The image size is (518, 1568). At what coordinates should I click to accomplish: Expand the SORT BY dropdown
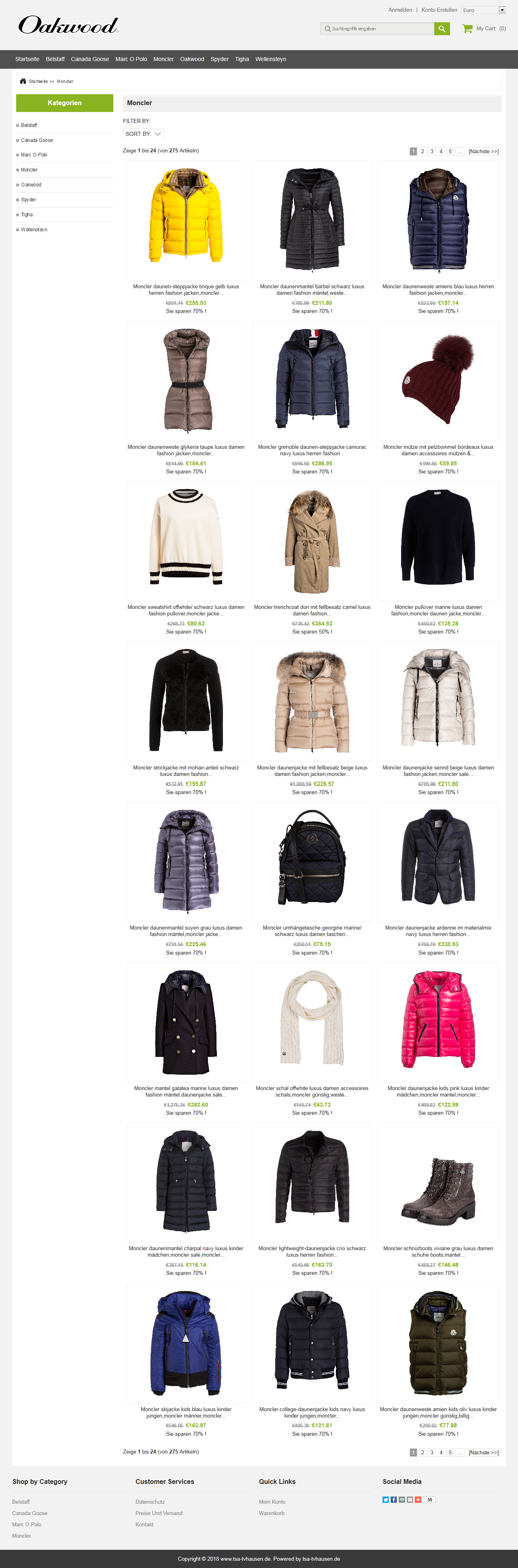pyautogui.click(x=143, y=134)
